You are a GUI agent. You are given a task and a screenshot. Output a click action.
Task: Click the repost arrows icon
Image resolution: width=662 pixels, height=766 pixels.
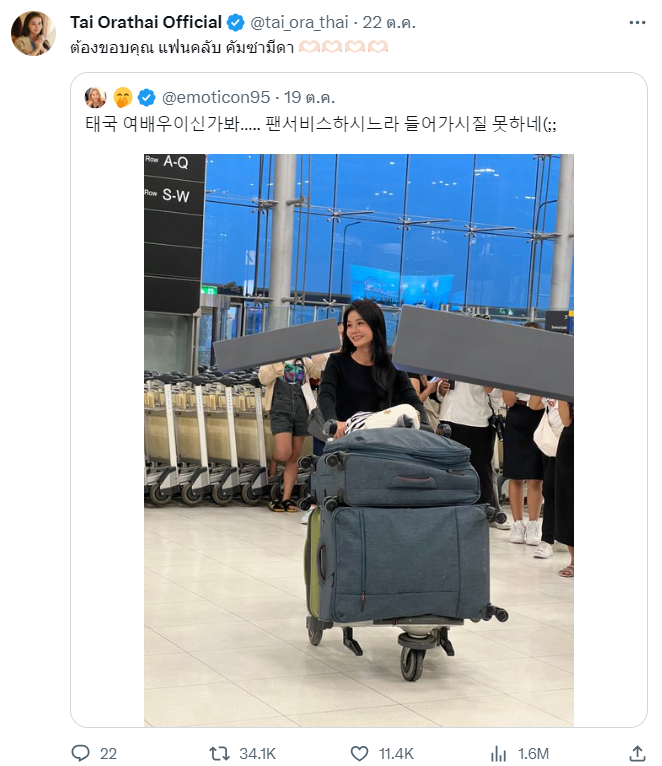click(219, 753)
